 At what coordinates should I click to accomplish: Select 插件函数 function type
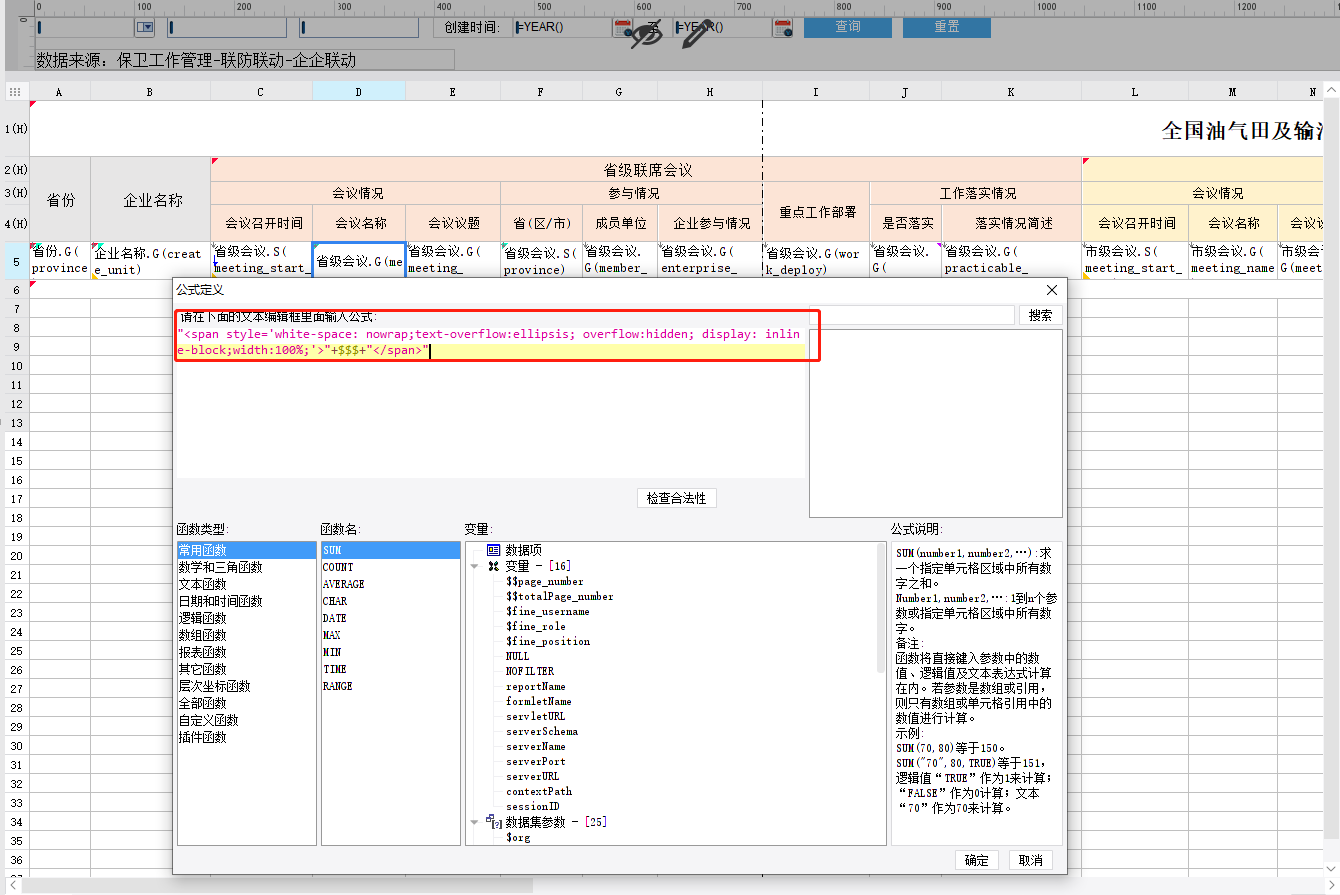(246, 737)
